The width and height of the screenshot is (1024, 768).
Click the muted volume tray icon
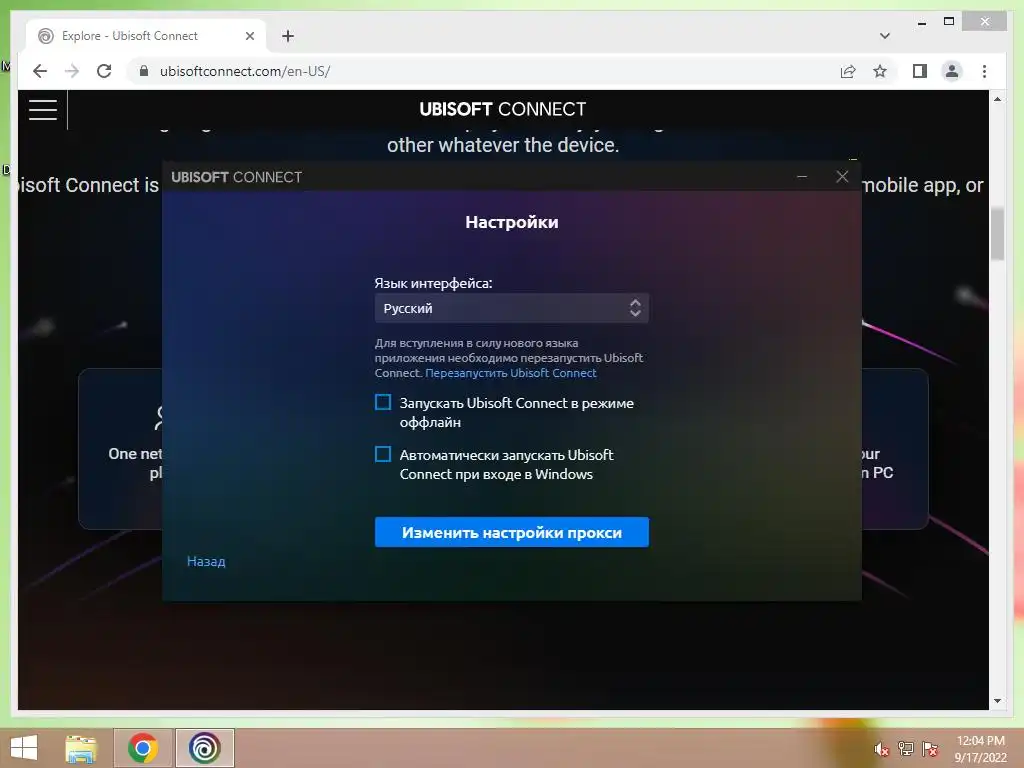tap(882, 749)
